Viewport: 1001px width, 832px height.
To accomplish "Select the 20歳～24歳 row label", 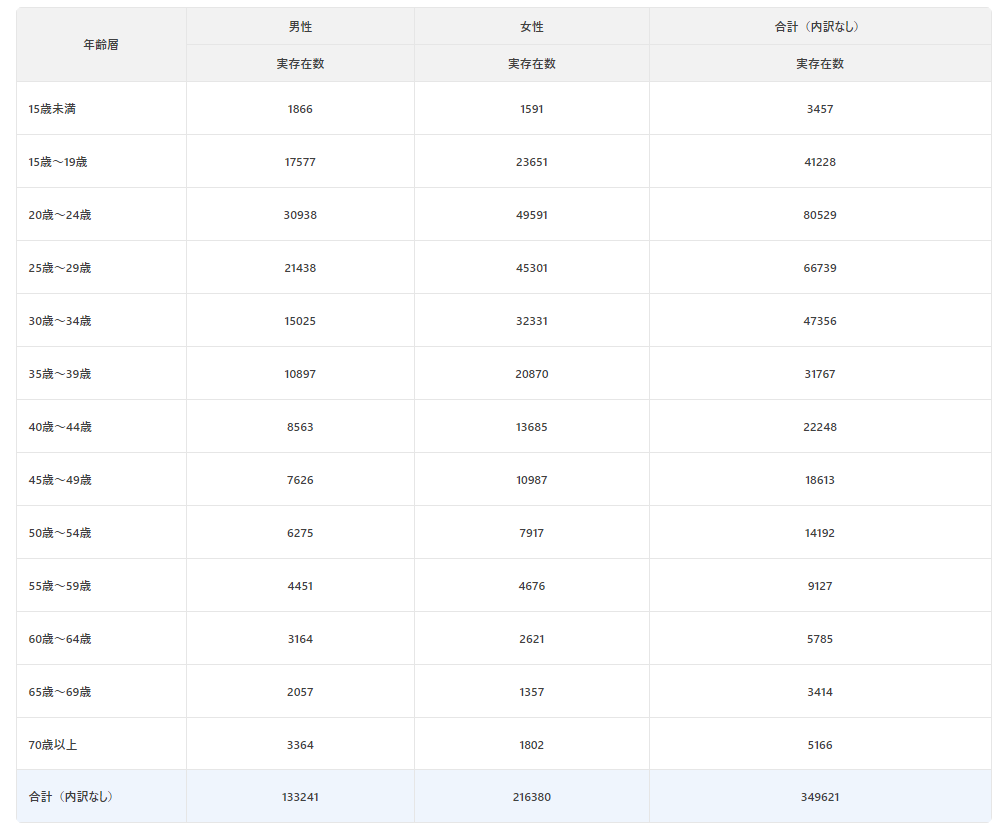I will [60, 215].
